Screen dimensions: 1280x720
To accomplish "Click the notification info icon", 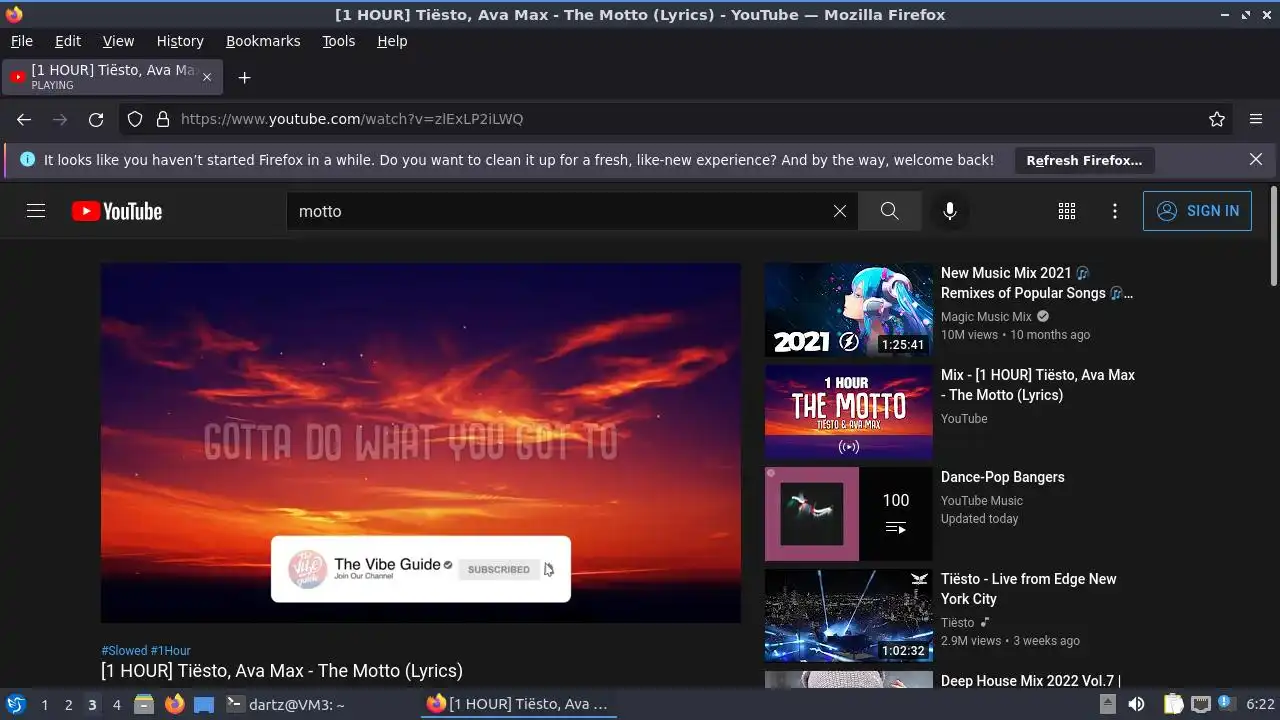I will tap(27, 159).
